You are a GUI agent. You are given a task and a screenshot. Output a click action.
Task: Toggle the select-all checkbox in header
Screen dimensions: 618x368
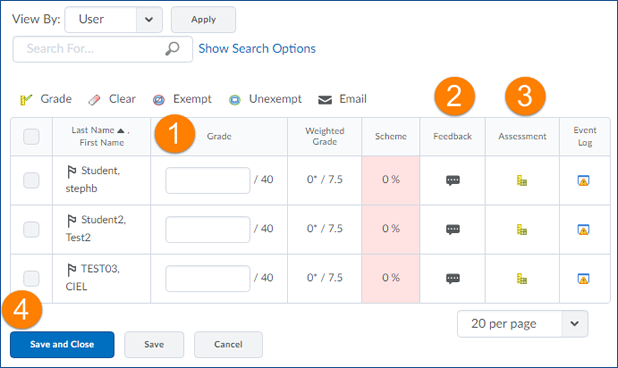coord(31,137)
